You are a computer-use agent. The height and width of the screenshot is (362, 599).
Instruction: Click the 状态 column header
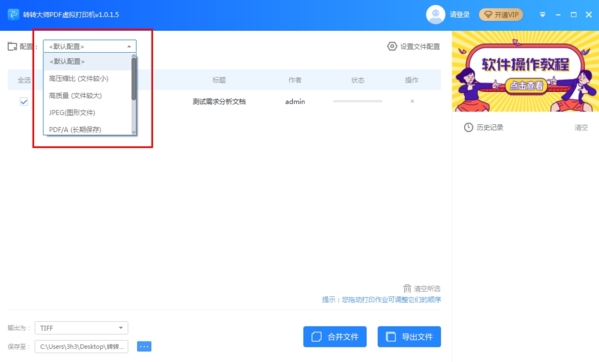(358, 80)
